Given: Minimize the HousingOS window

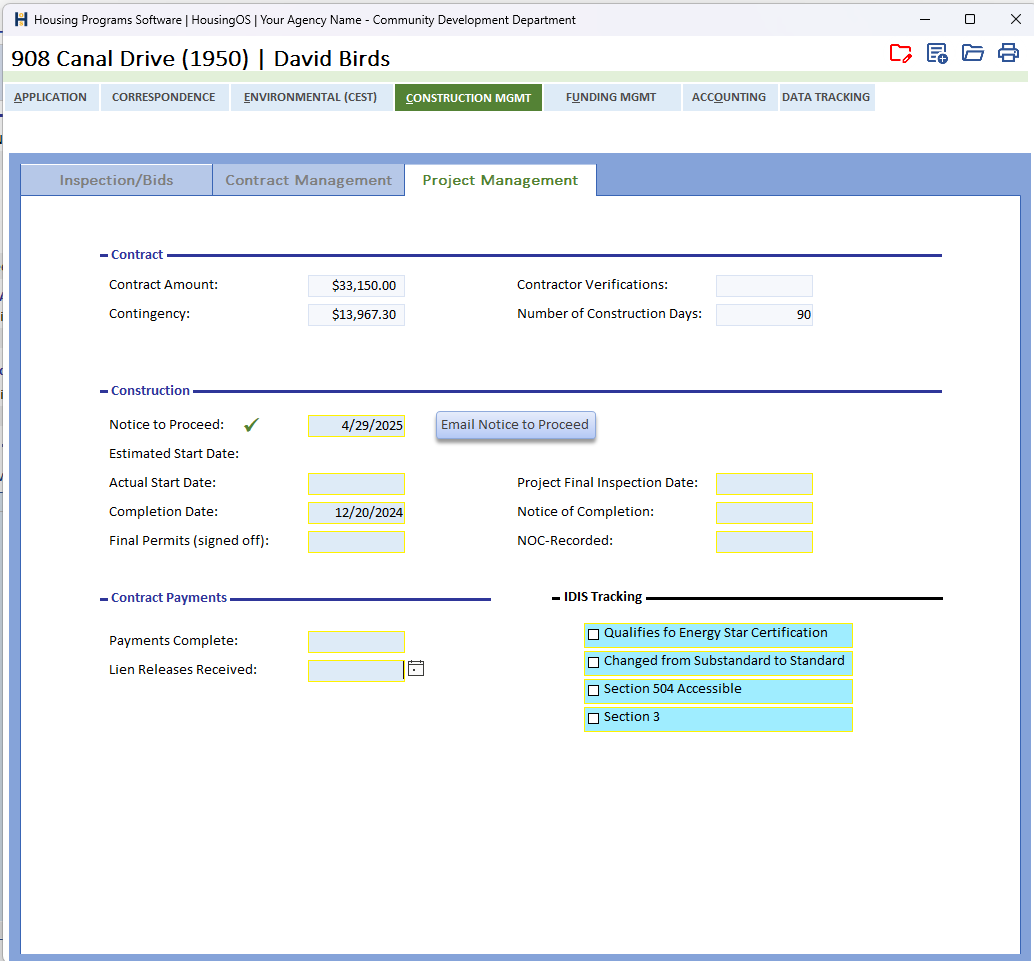Looking at the screenshot, I should 925,19.
